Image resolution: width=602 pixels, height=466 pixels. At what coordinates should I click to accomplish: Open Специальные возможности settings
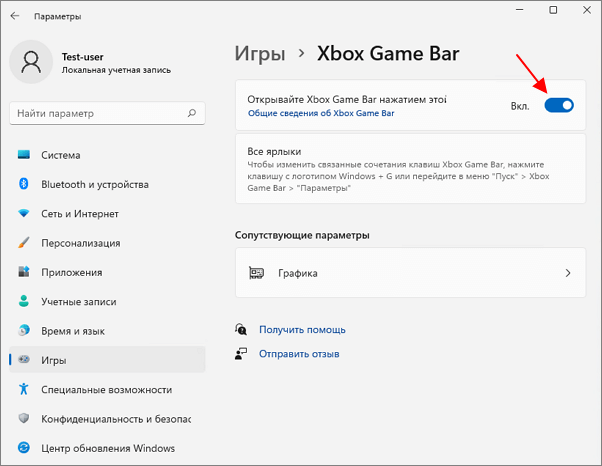click(x=107, y=389)
